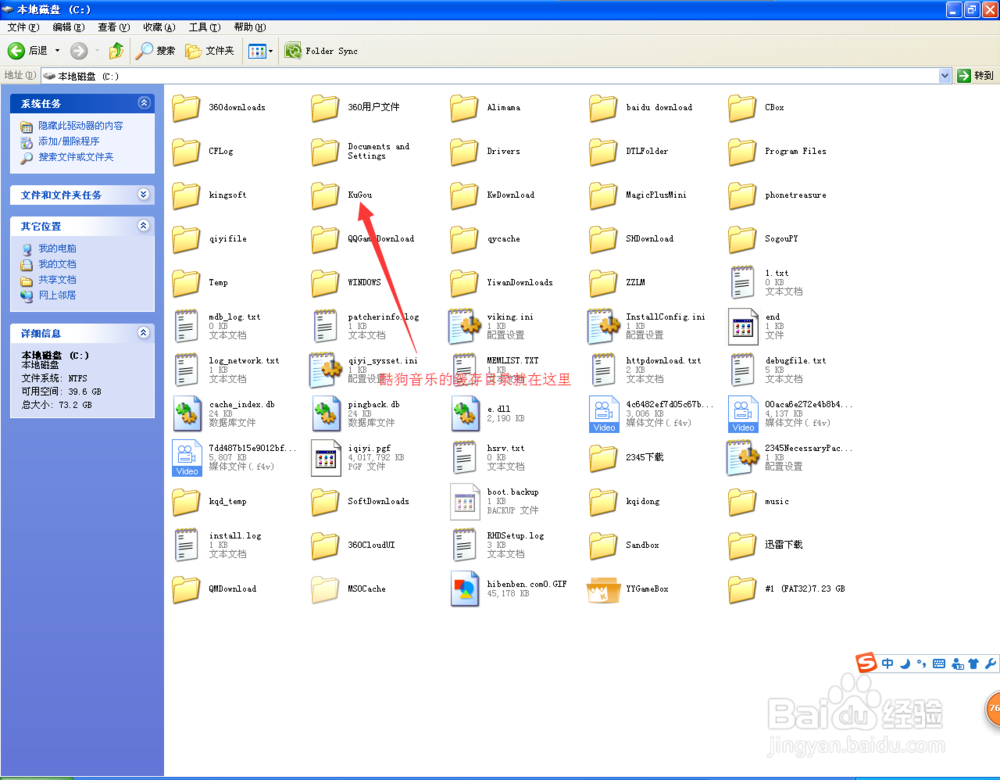Select the Documents and Settings folder
This screenshot has width=1000, height=780.
(x=361, y=152)
